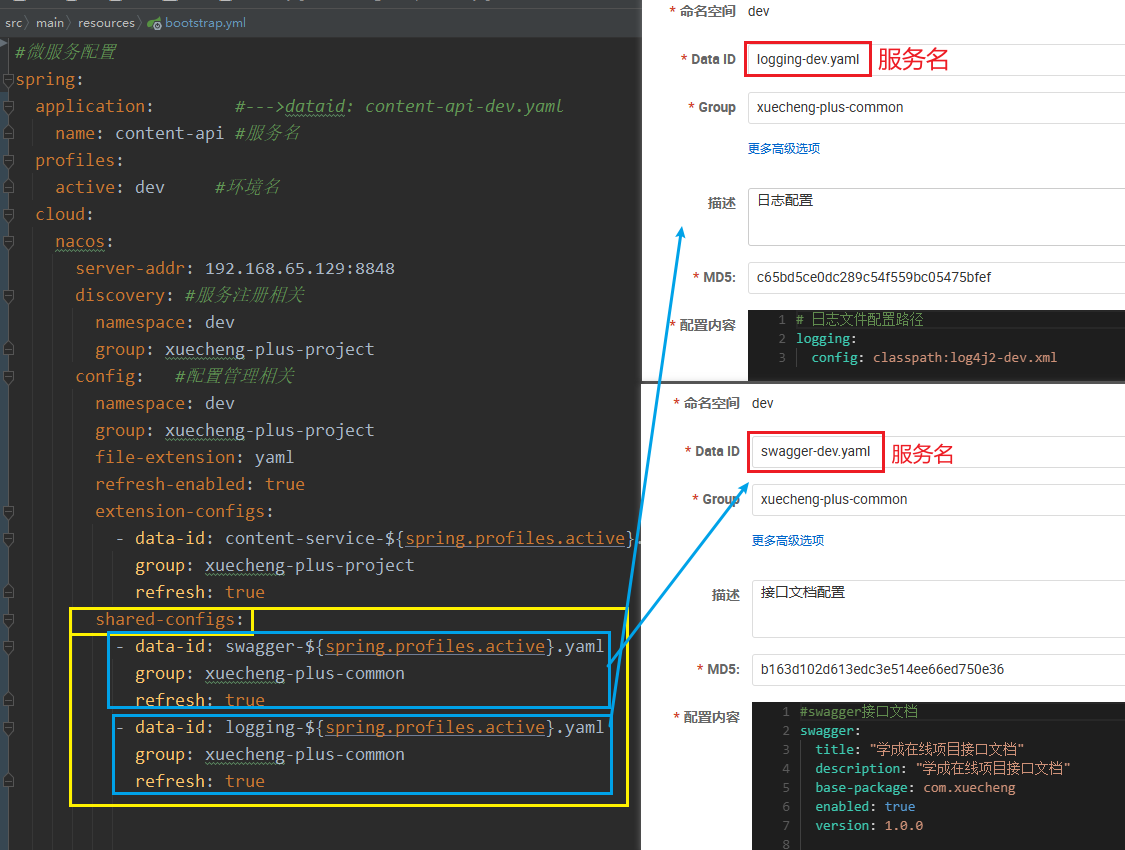The height and width of the screenshot is (850, 1125).
Task: Click the MD5 field starting with b163d102
Action: 938,669
